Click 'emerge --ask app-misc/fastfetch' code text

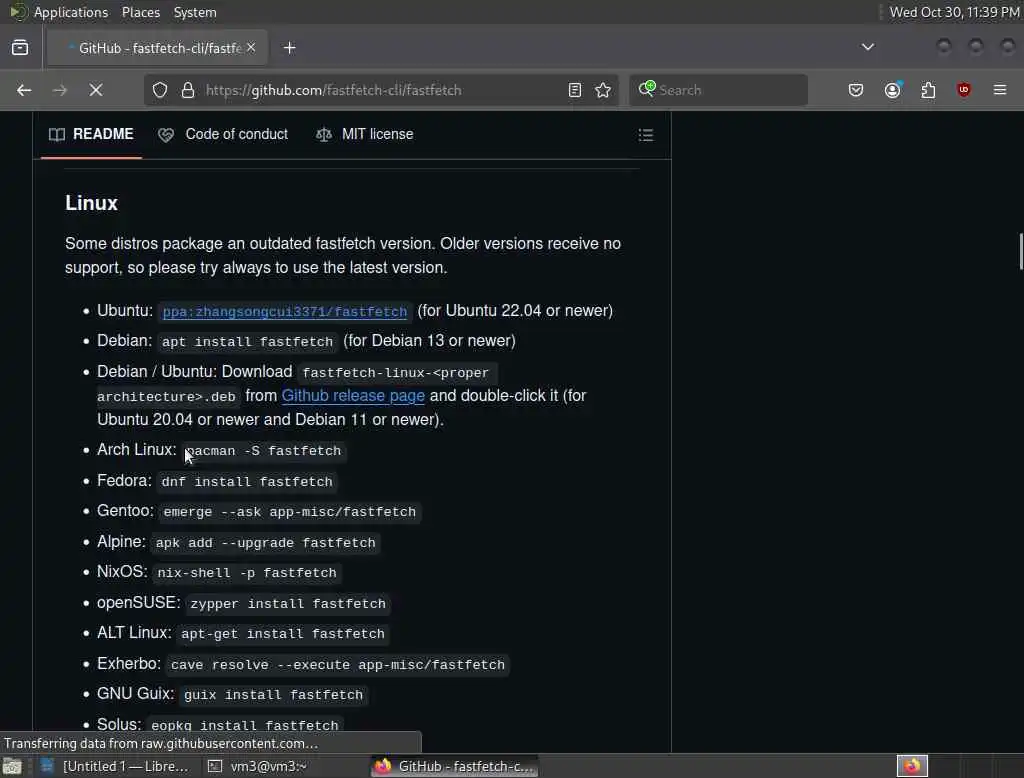[289, 511]
